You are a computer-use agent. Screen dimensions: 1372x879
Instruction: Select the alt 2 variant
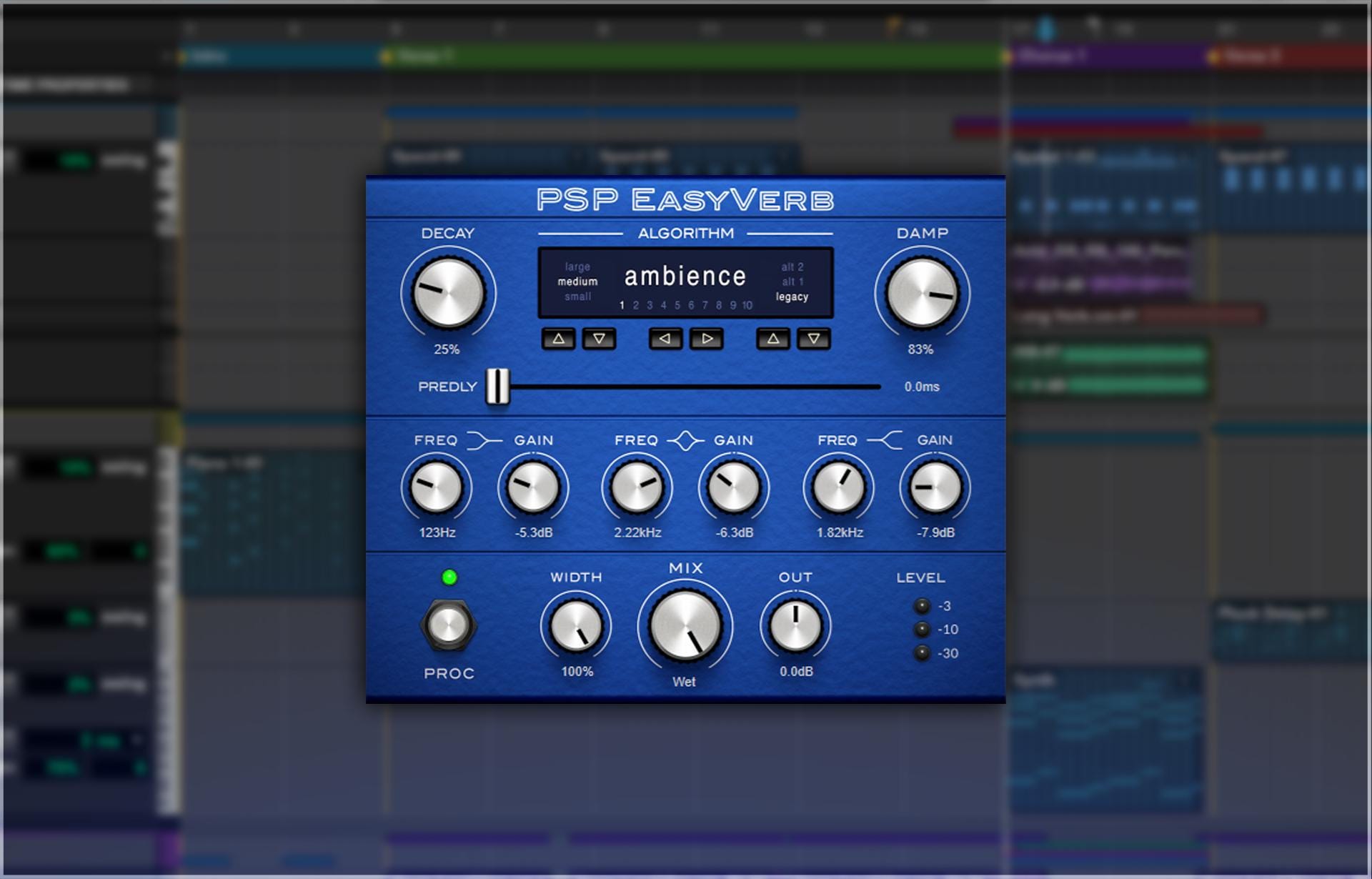pyautogui.click(x=792, y=267)
